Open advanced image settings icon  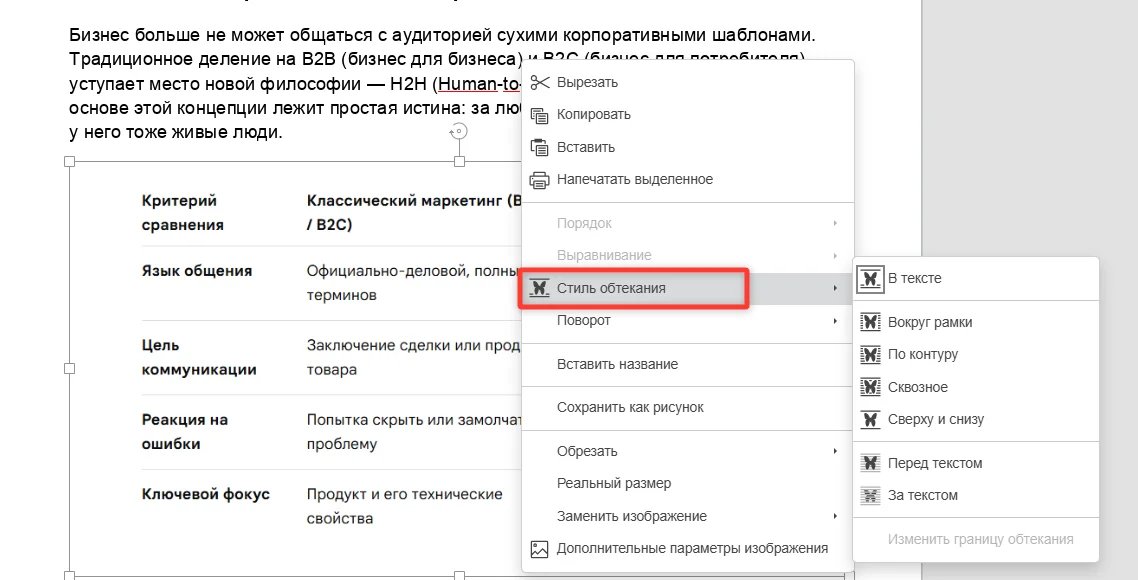click(539, 549)
